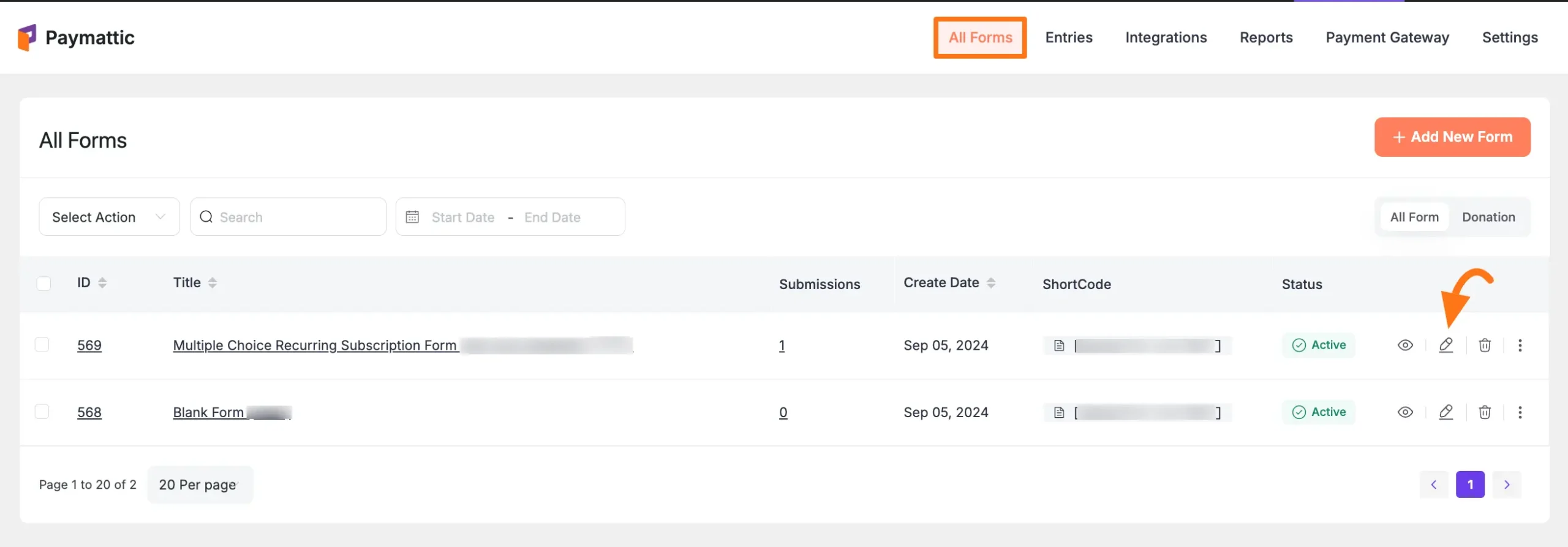Screen dimensions: 1568x547
Task: Go to the Entries tab
Action: tap(1068, 37)
